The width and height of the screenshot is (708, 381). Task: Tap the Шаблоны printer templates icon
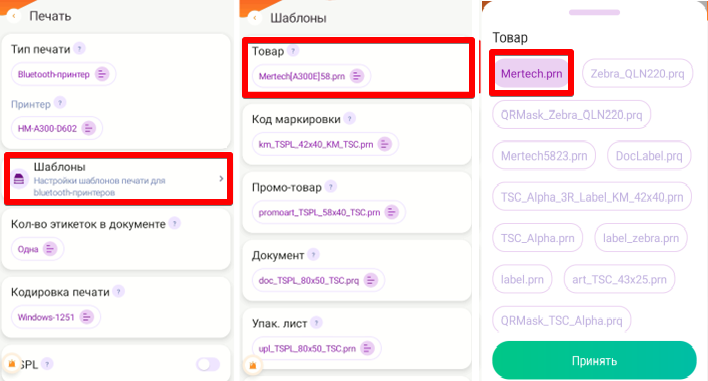tap(19, 179)
